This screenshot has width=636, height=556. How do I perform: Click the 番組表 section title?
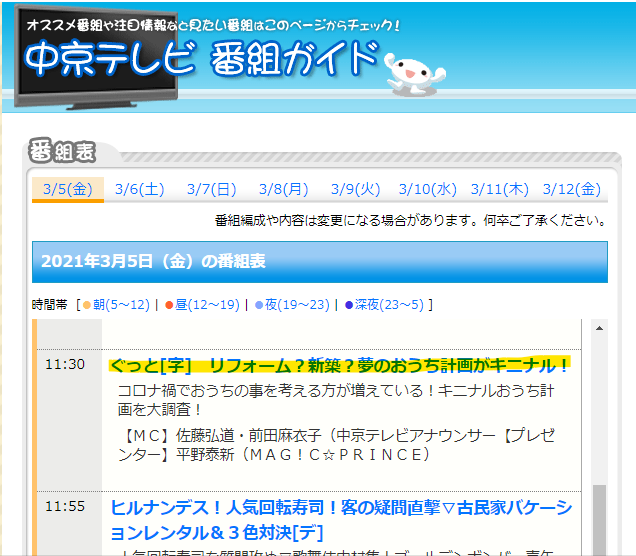(x=62, y=151)
